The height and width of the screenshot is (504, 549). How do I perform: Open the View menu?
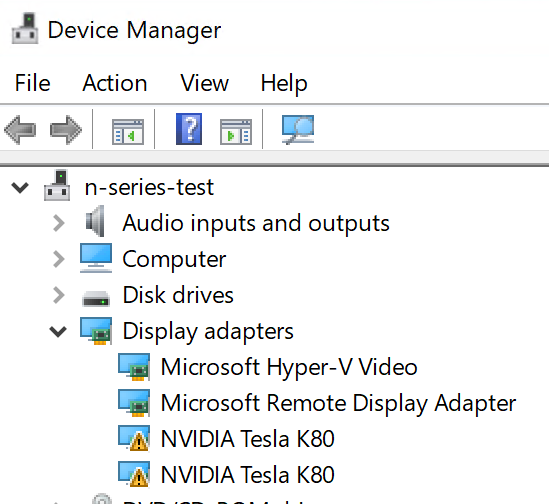coord(204,83)
